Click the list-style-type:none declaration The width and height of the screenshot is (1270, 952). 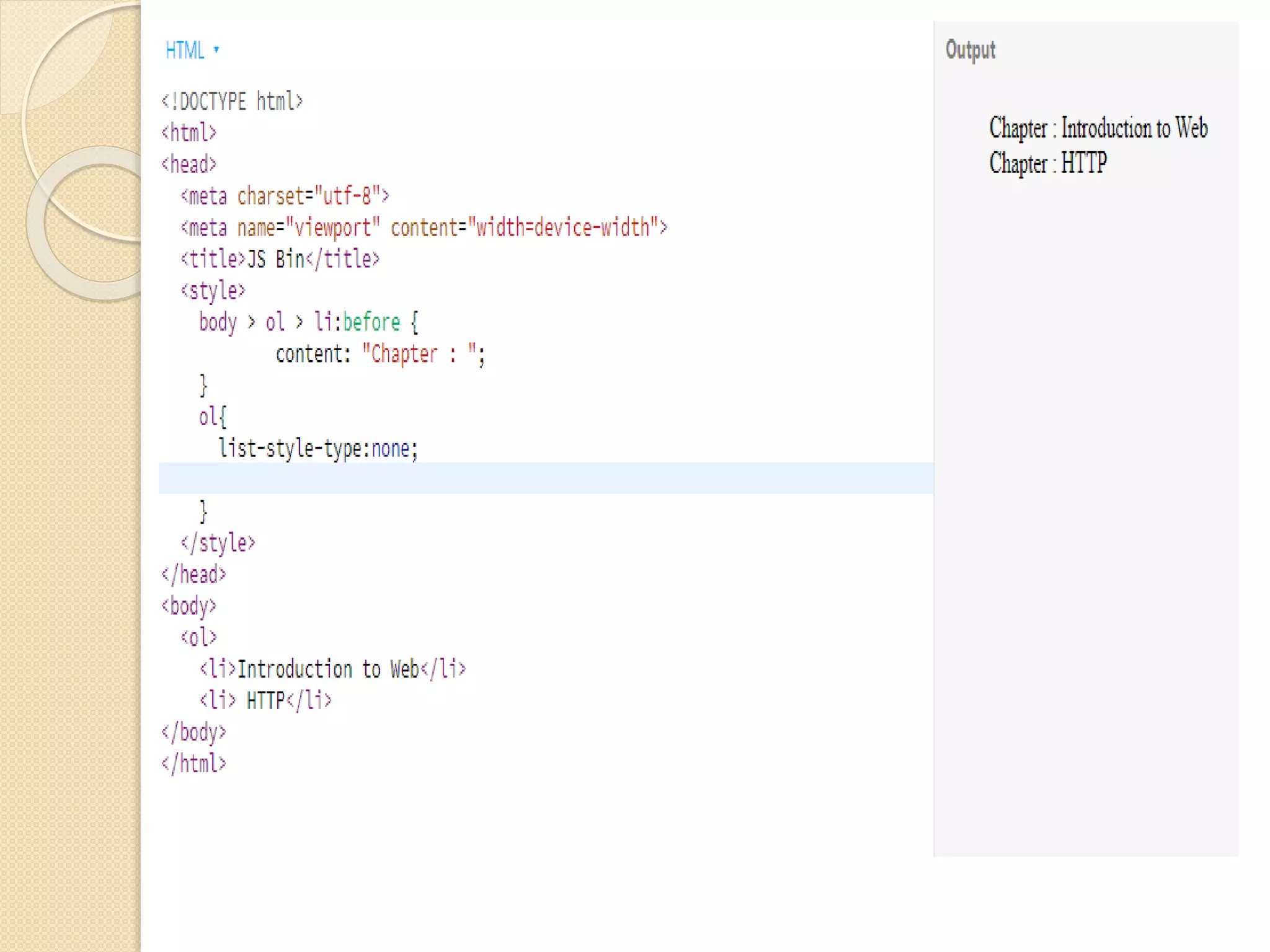[x=318, y=448]
